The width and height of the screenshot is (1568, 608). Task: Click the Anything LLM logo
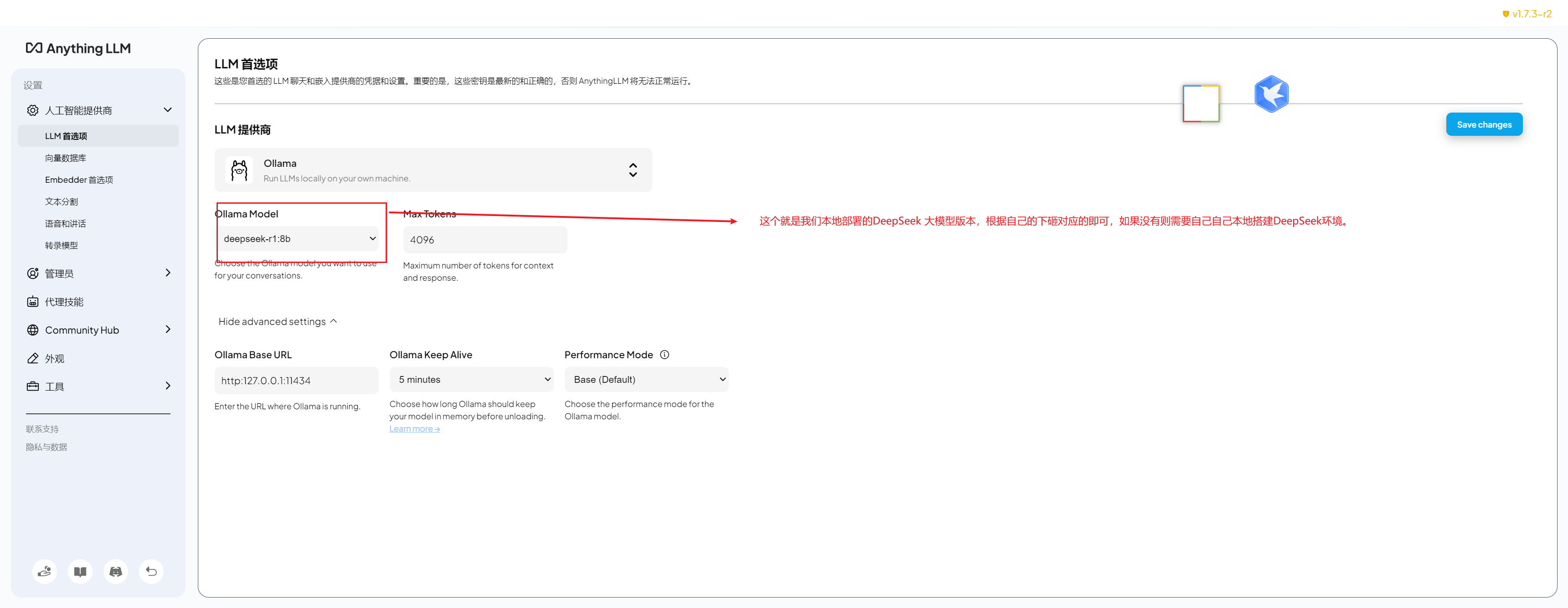78,48
